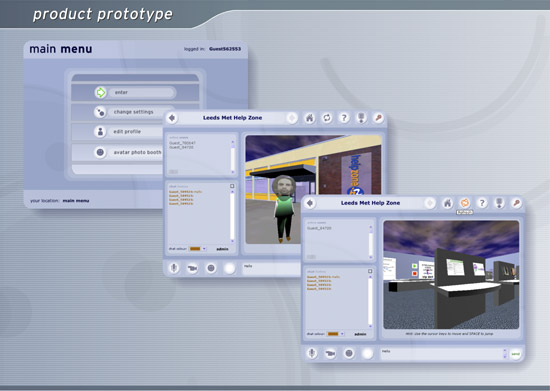Image resolution: width=550 pixels, height=391 pixels.
Task: Click the 'main menu' location text
Action: point(76,201)
